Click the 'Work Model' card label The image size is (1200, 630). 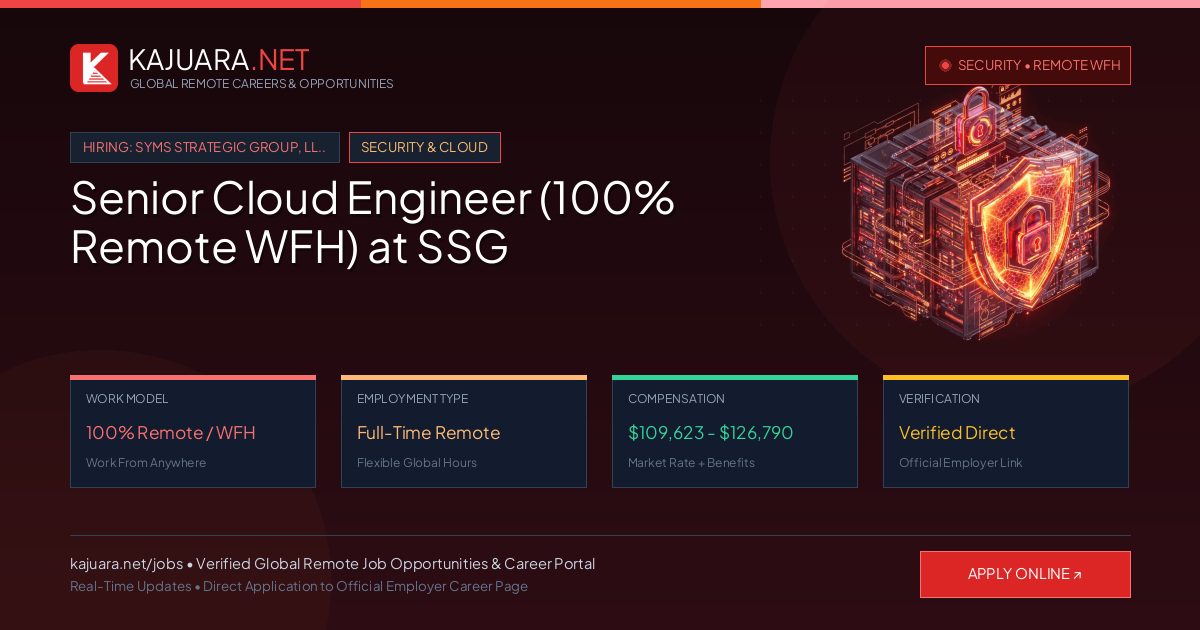point(127,399)
